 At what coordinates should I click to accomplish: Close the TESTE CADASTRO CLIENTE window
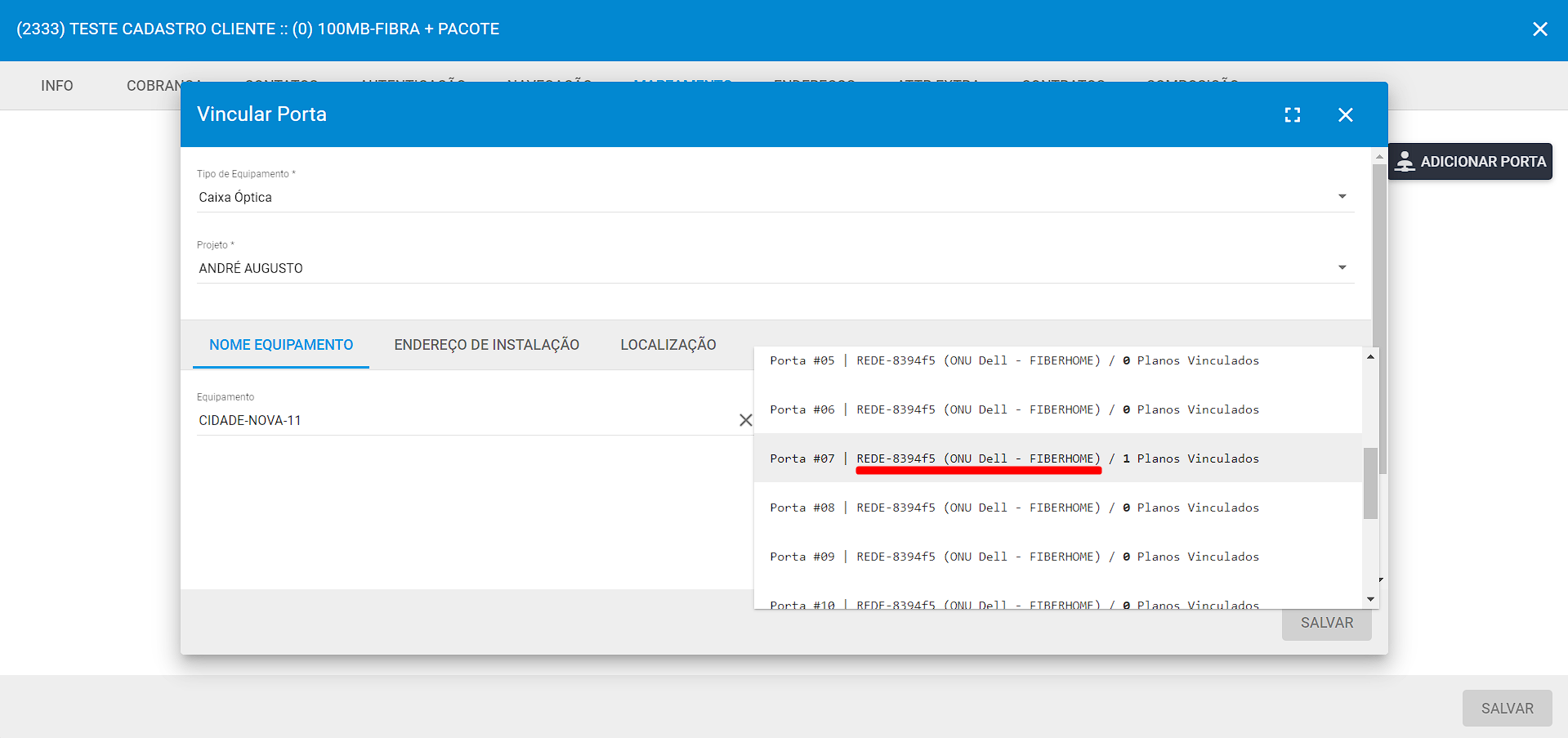[x=1540, y=29]
